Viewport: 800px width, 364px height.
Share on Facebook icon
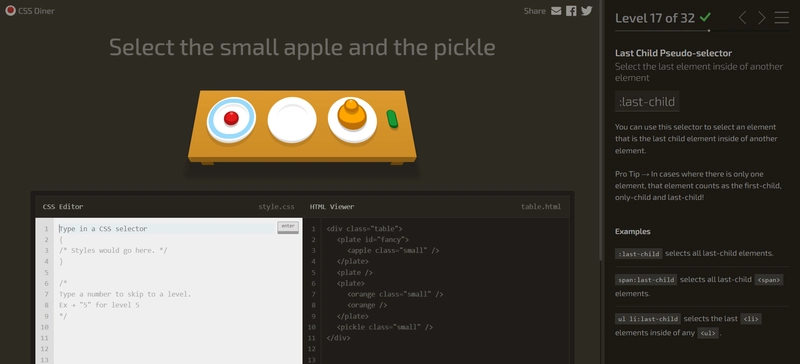pos(571,11)
